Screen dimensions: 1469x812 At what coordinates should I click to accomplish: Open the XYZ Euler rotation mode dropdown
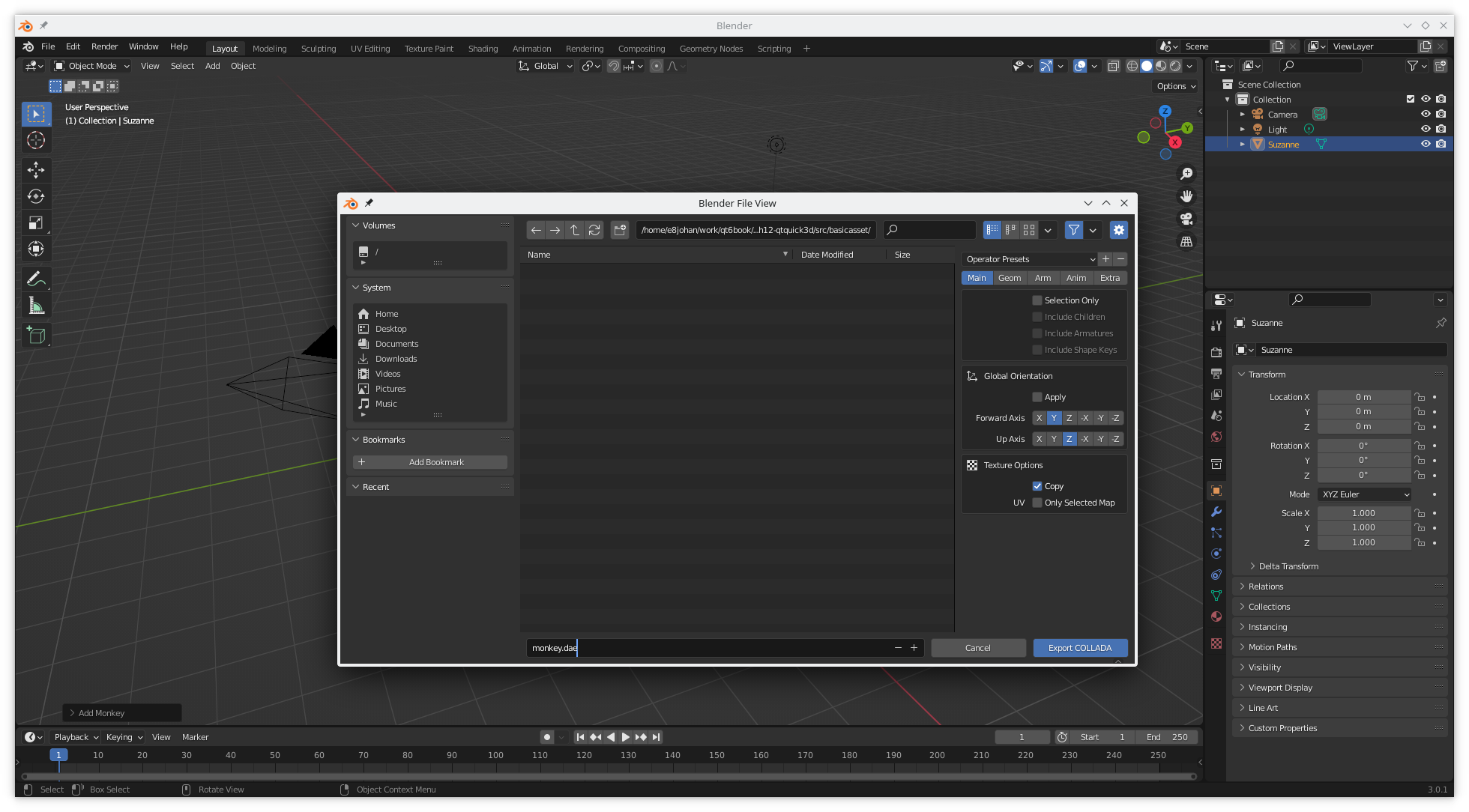click(1365, 494)
